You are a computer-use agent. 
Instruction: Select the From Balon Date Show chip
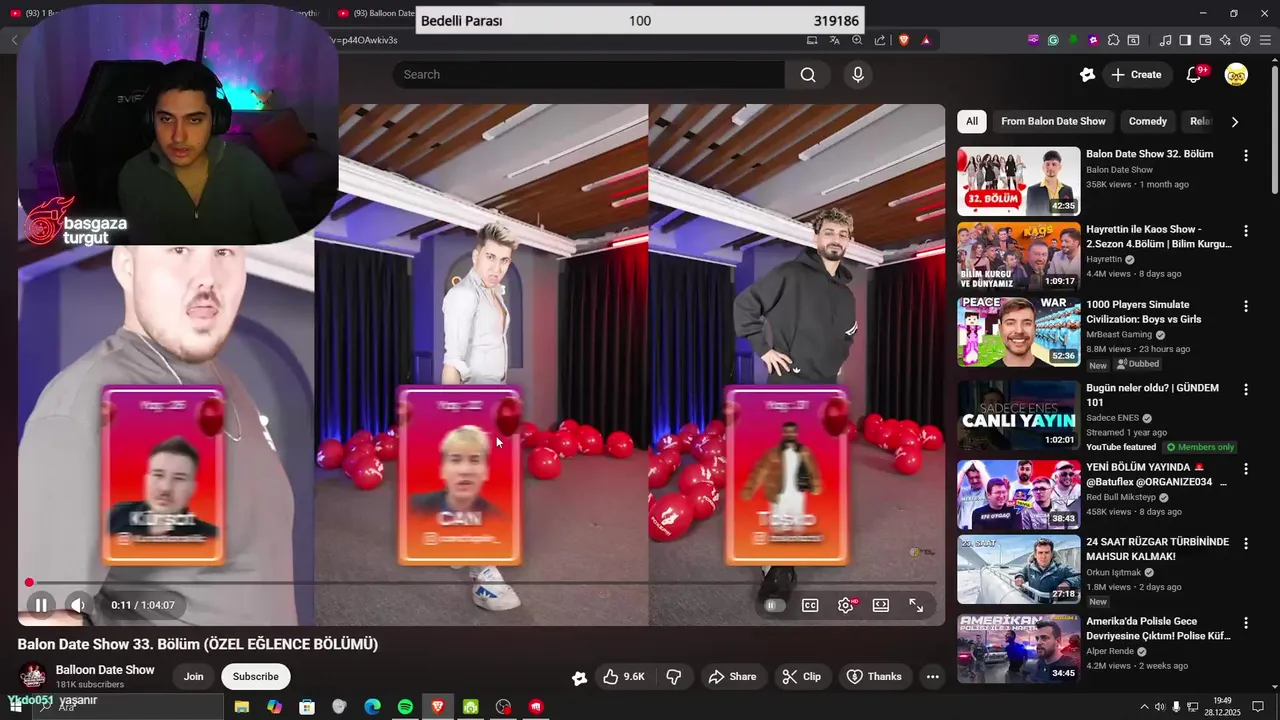pyautogui.click(x=1053, y=121)
